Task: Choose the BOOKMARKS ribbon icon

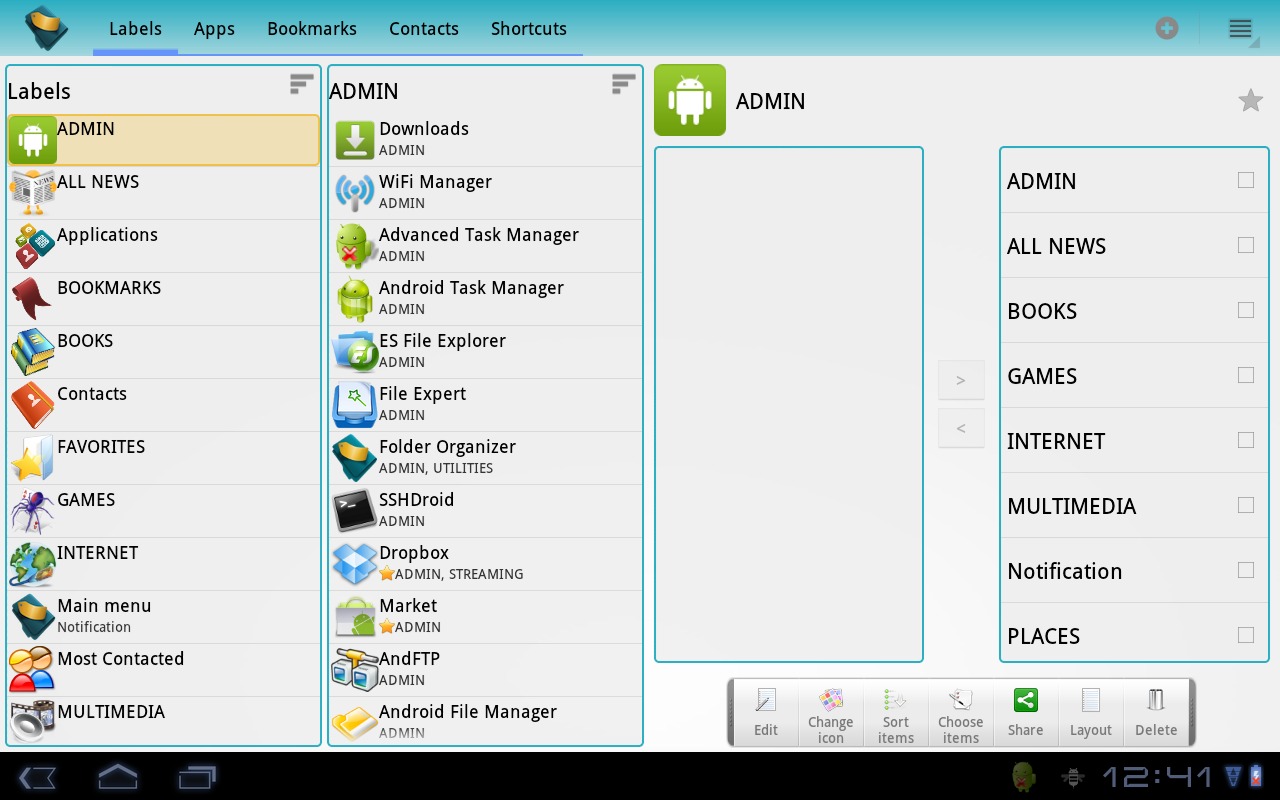Action: (x=32, y=299)
